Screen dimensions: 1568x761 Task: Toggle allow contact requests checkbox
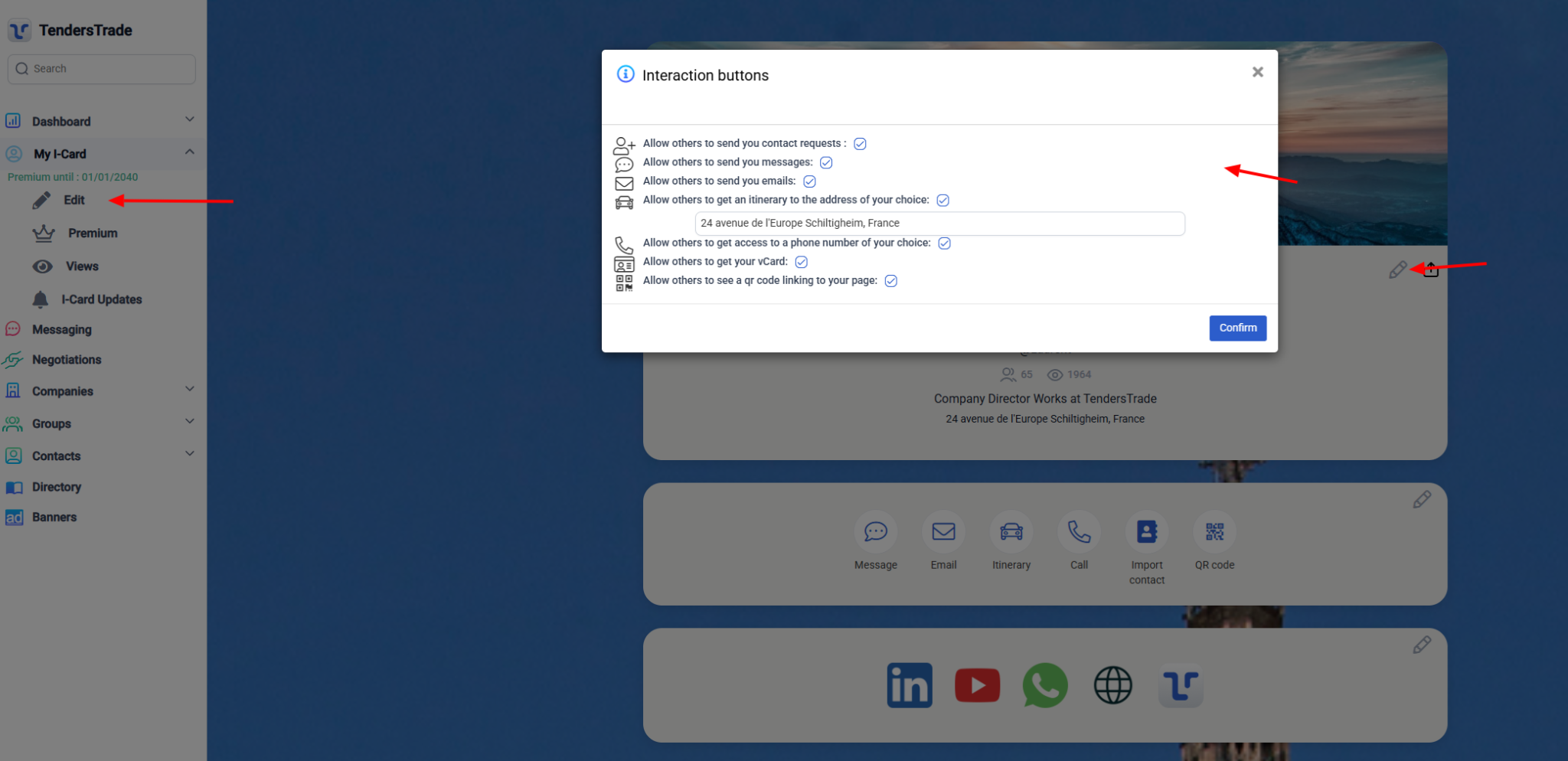[860, 144]
